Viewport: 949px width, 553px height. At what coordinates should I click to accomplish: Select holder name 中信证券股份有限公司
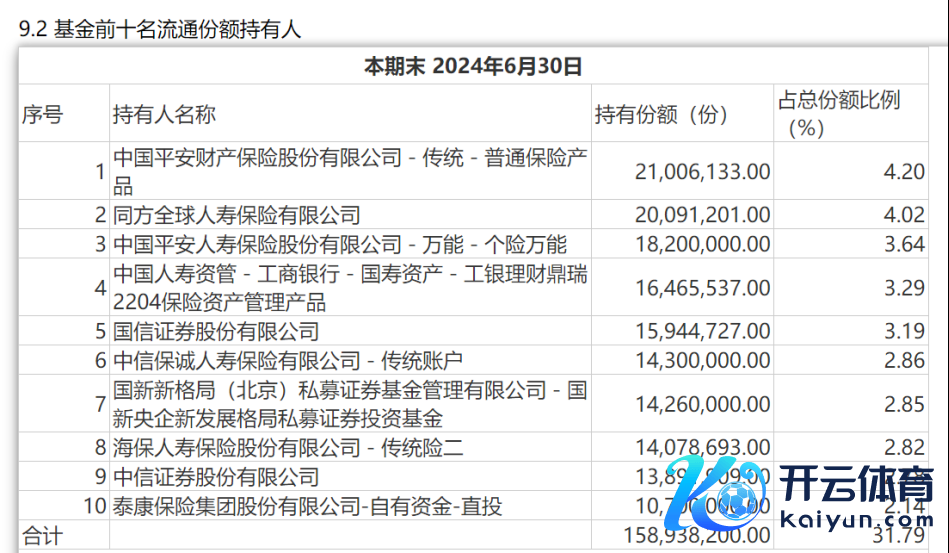216,477
